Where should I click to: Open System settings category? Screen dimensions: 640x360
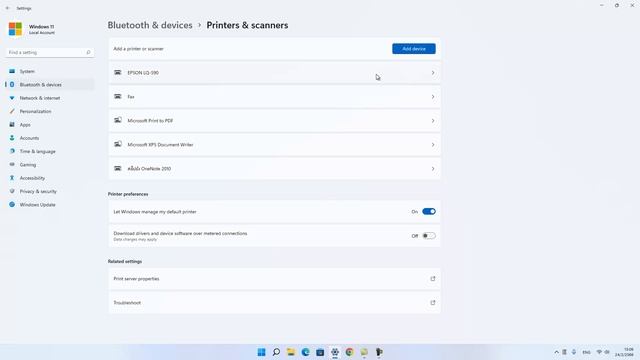[49, 71]
